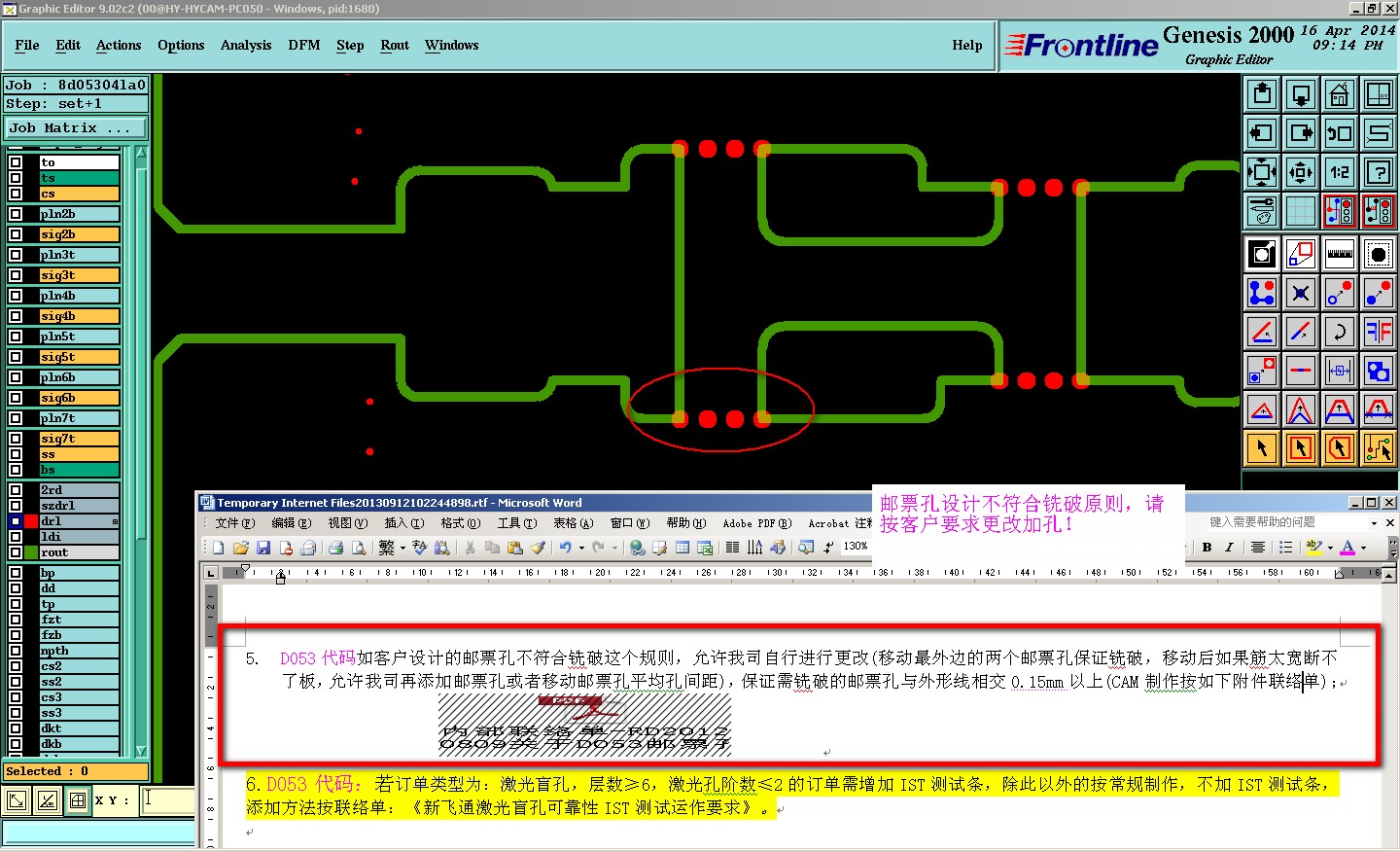Open the Analysis menu
Screen dimensions: 1400x852
pos(246,45)
